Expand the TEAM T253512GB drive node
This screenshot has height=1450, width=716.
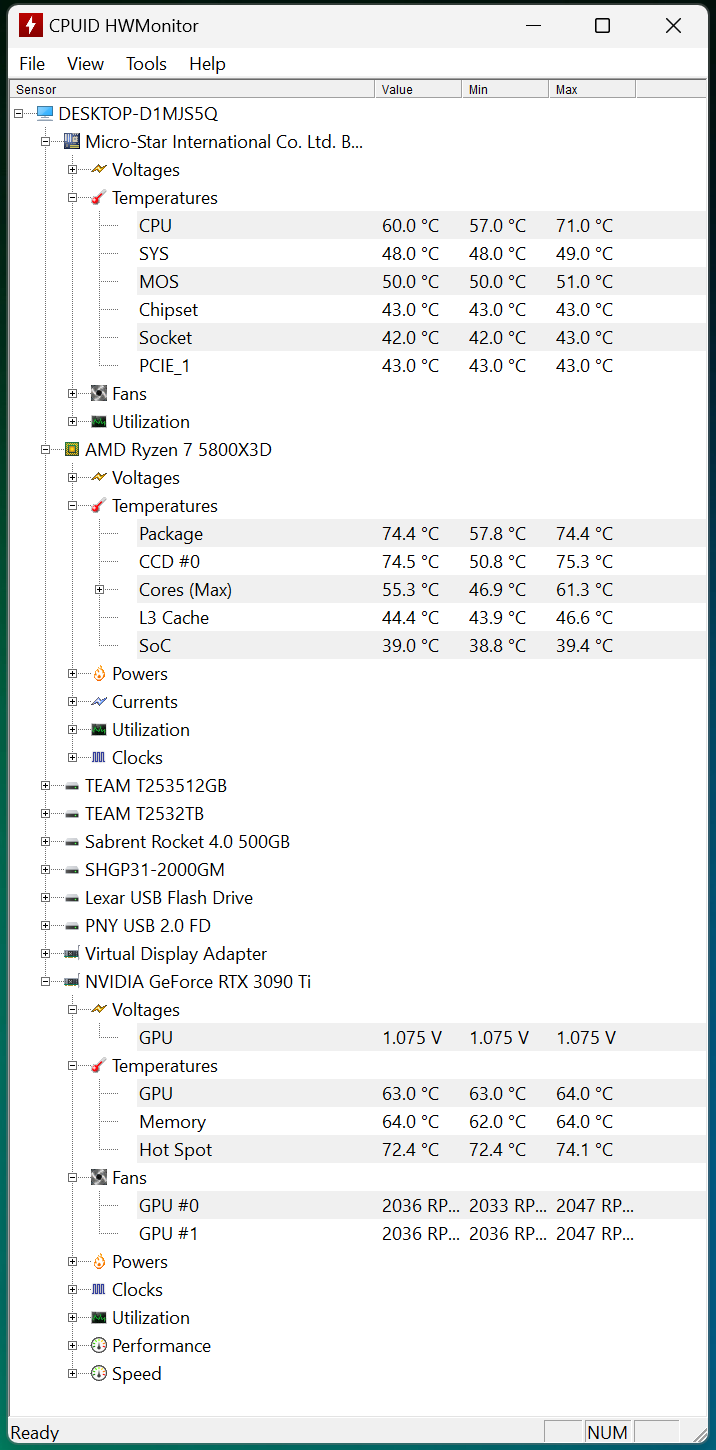pyautogui.click(x=45, y=786)
